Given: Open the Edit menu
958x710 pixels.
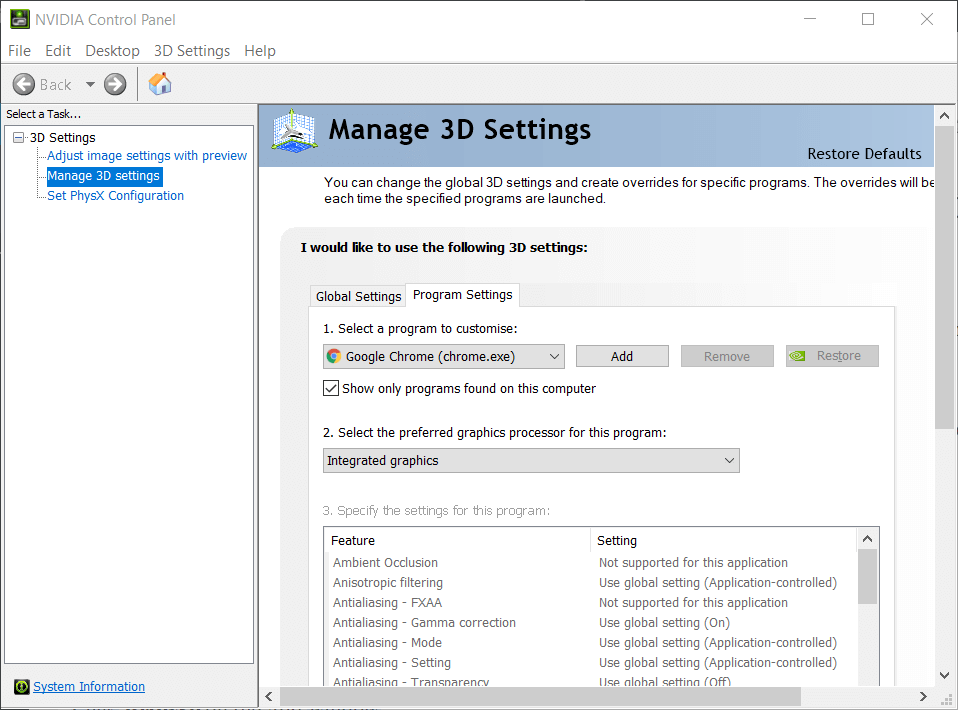Looking at the screenshot, I should pyautogui.click(x=58, y=51).
